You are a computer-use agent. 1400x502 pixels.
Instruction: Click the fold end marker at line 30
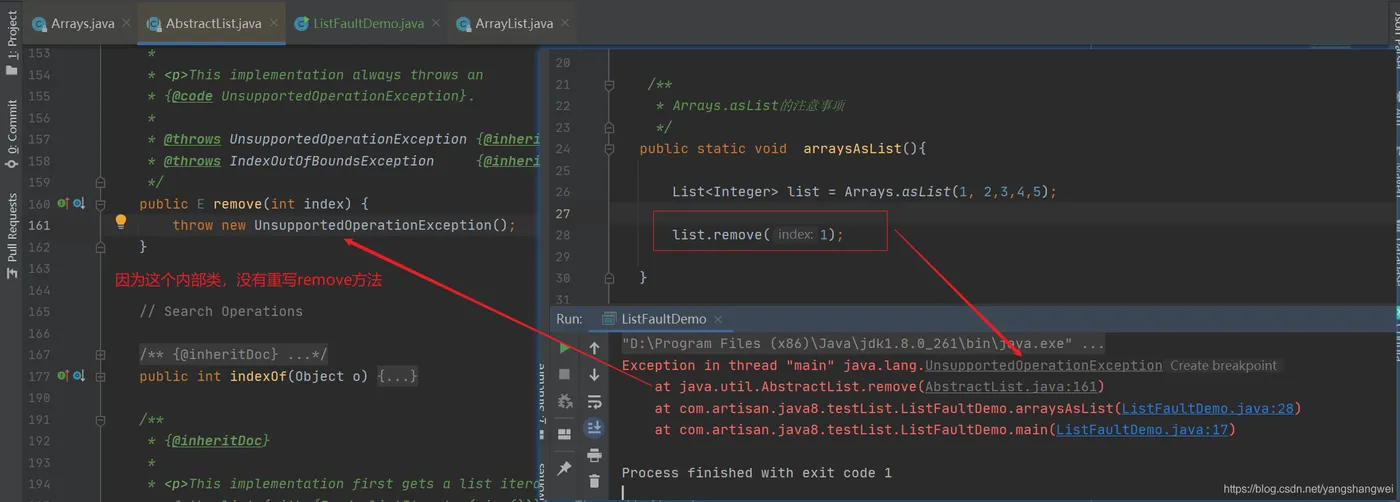(608, 278)
